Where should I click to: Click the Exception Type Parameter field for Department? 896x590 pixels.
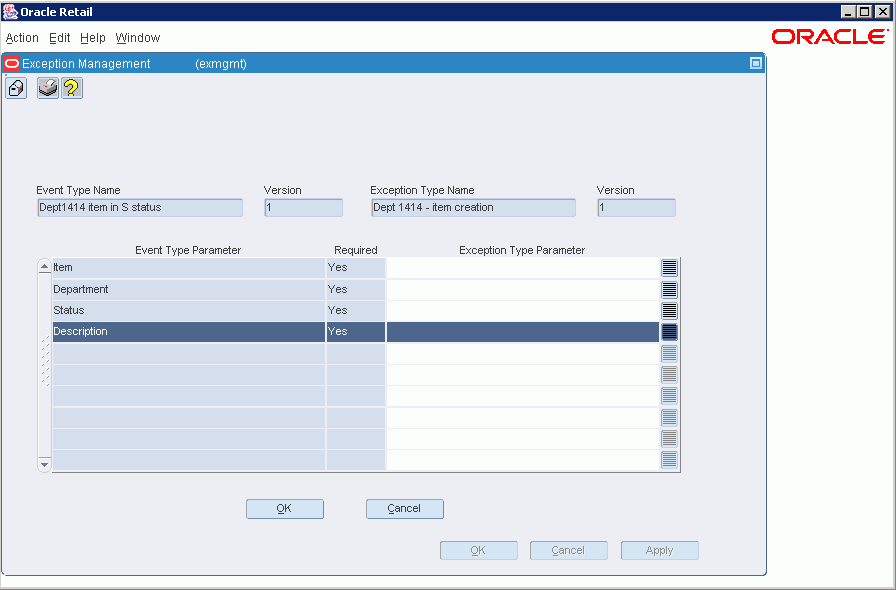point(523,289)
